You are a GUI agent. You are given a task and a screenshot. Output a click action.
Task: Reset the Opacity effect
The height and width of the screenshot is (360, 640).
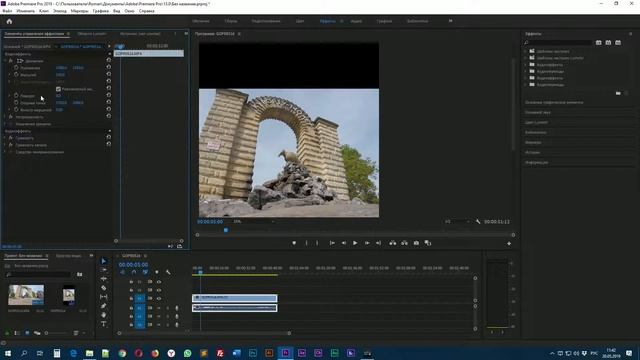(x=109, y=116)
